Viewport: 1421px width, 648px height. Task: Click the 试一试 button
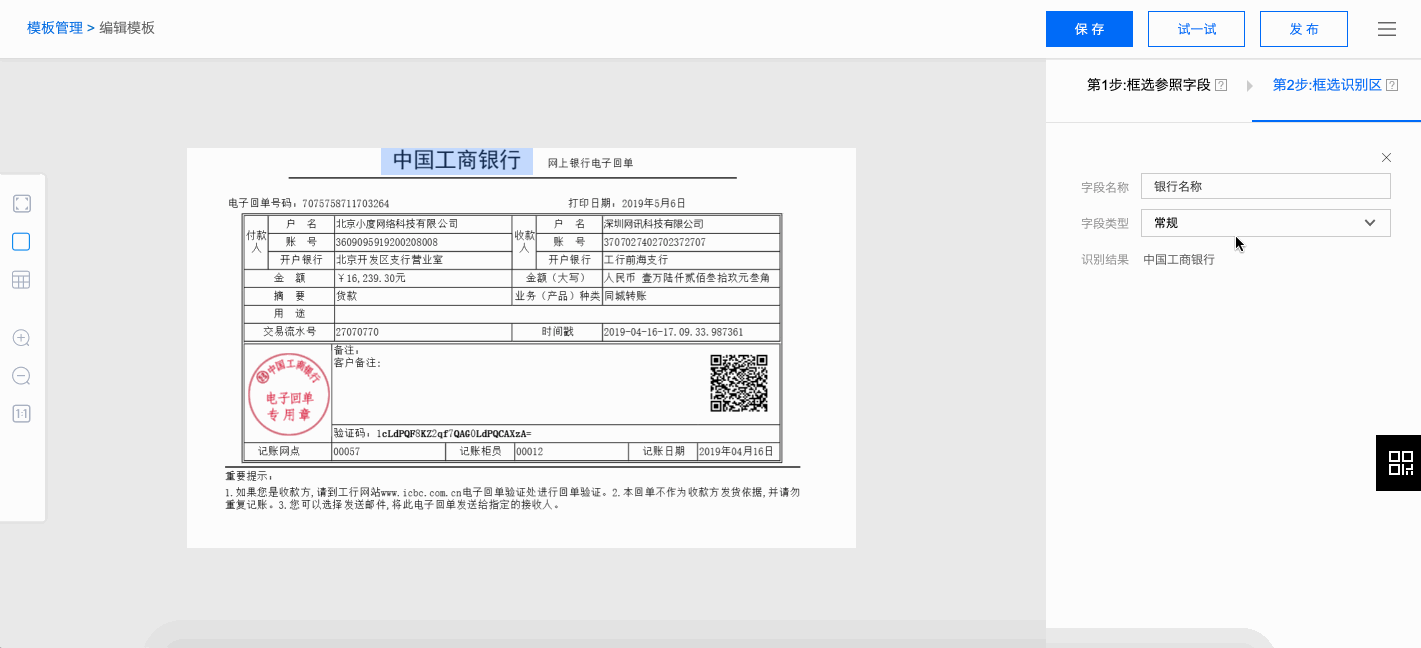click(x=1196, y=29)
